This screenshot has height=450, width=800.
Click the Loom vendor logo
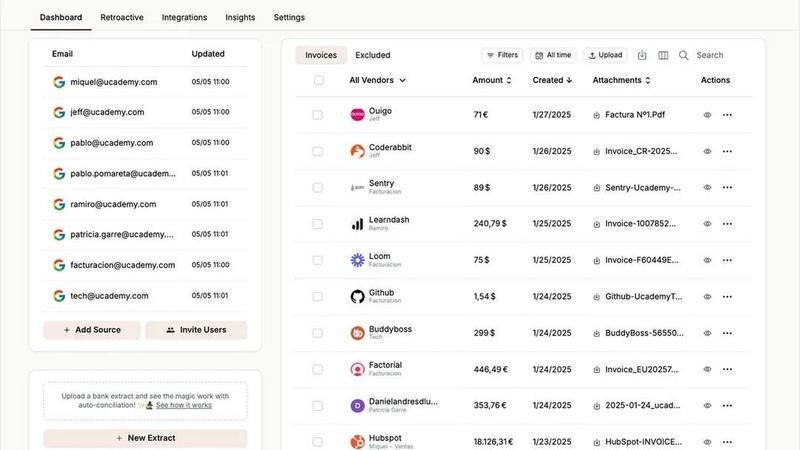pyautogui.click(x=357, y=260)
